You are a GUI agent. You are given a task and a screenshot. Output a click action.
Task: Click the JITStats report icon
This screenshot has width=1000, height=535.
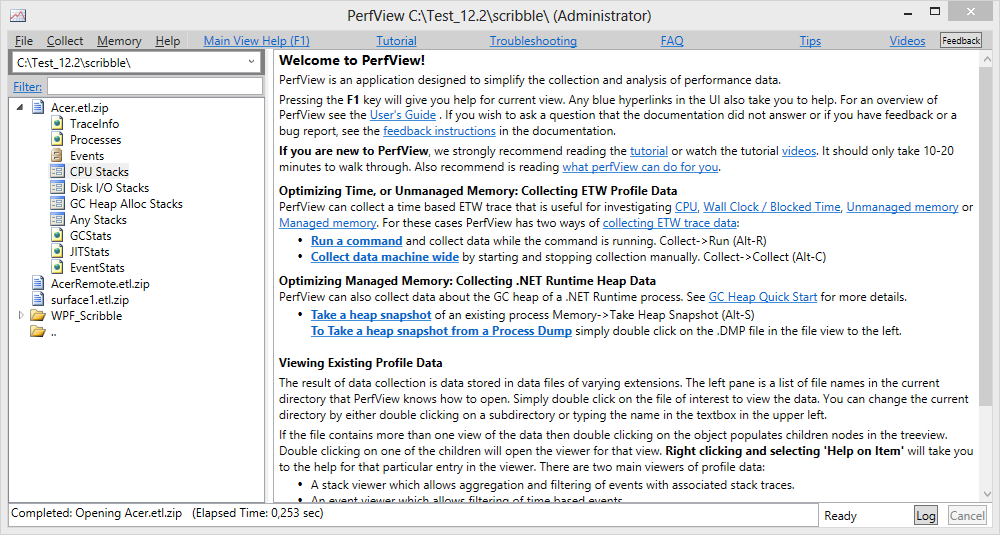[x=57, y=251]
